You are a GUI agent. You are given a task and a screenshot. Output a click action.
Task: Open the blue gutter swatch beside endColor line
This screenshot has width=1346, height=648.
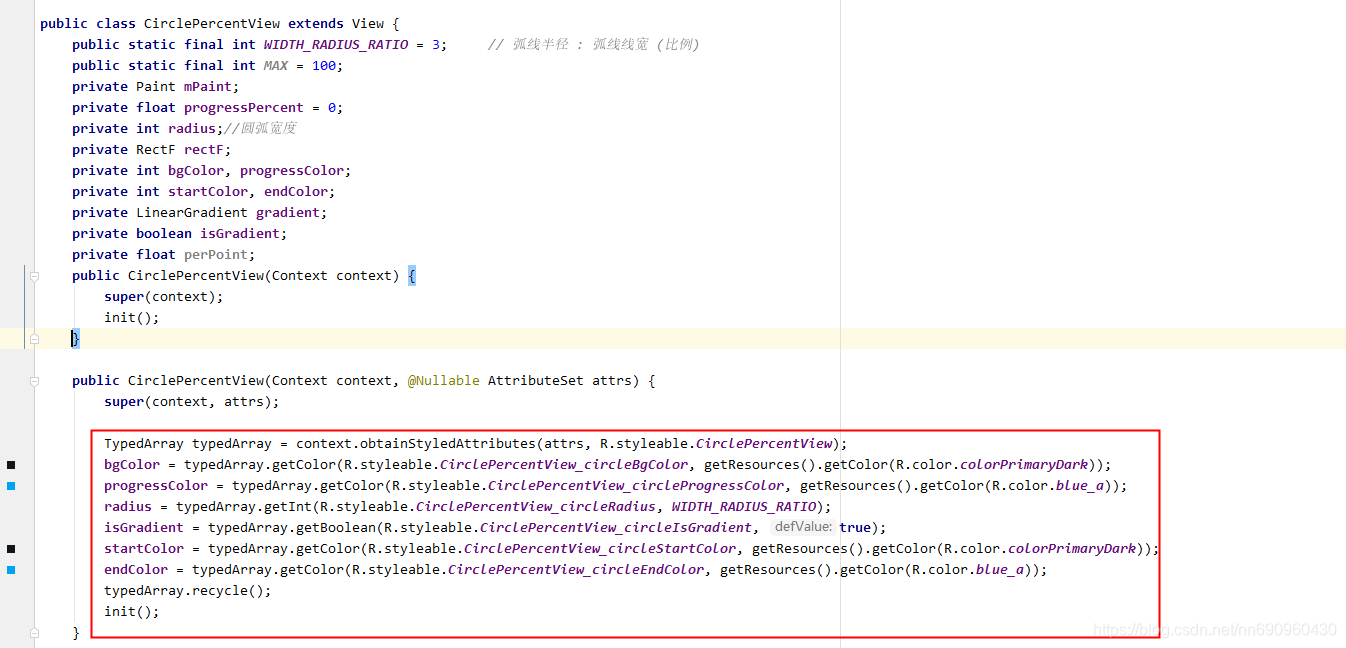pyautogui.click(x=11, y=570)
